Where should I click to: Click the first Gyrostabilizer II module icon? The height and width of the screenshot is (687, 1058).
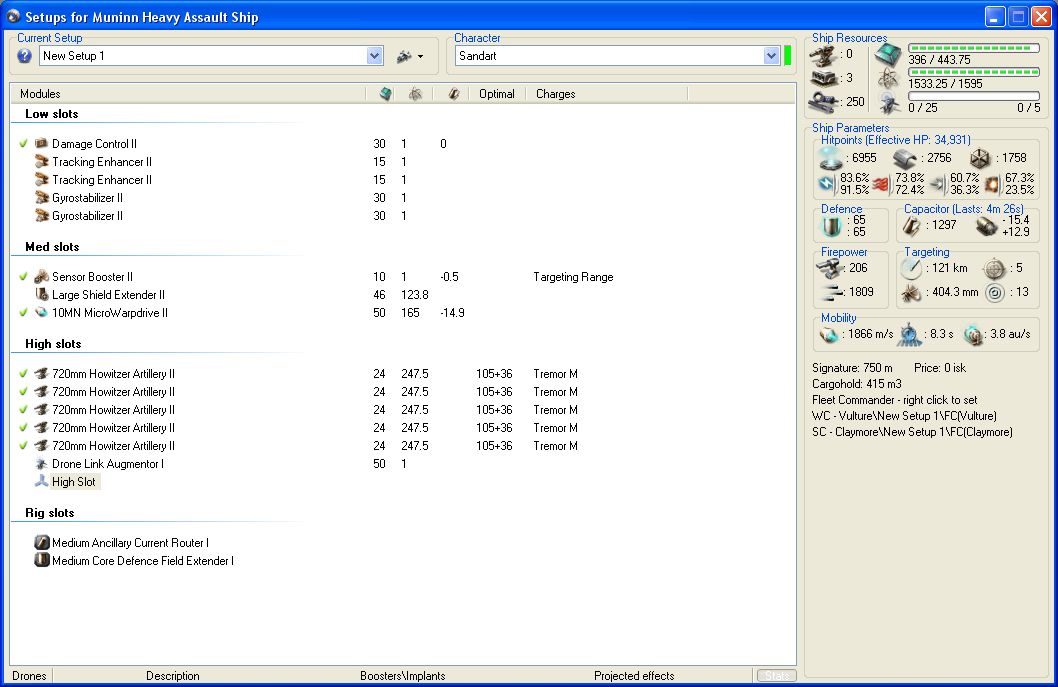41,198
